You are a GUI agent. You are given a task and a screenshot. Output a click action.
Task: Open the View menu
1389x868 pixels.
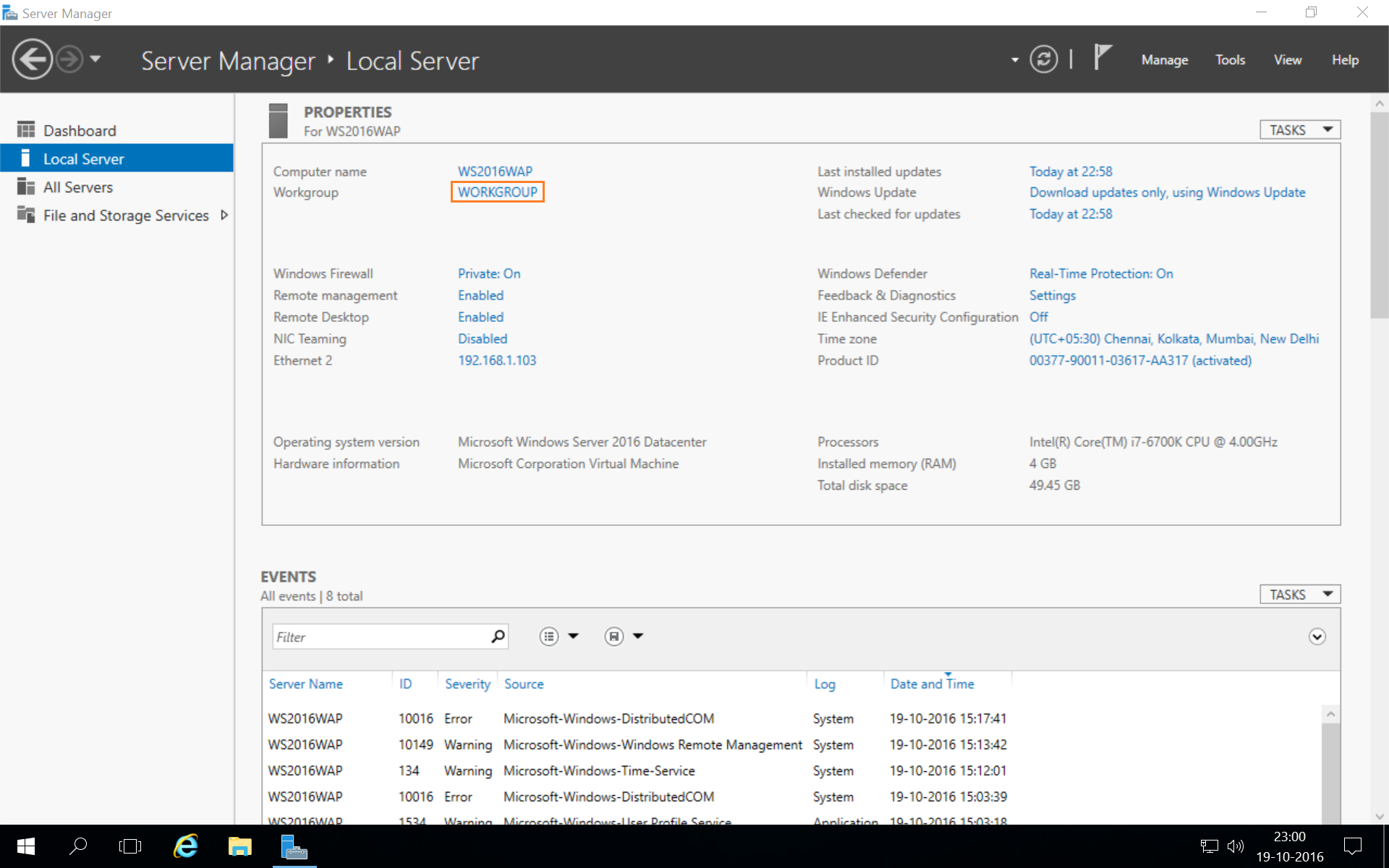coord(1288,60)
